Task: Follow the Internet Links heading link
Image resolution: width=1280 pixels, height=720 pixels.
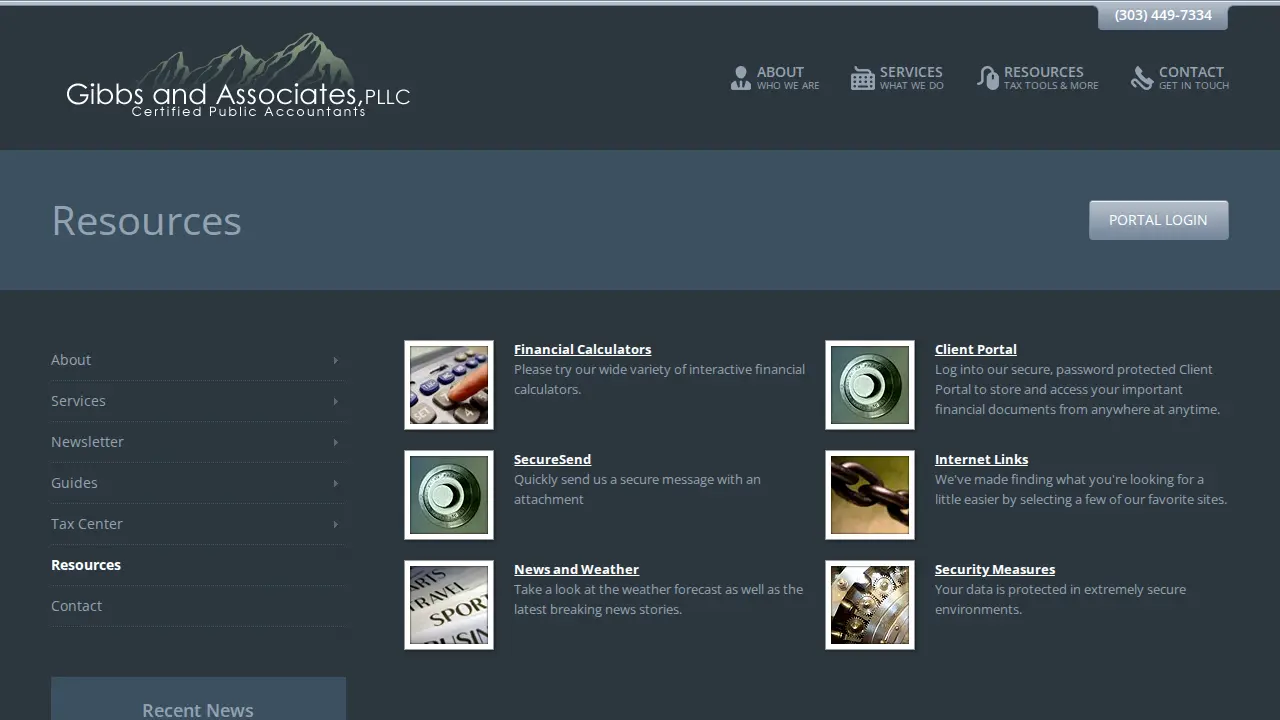Action: coord(981,459)
